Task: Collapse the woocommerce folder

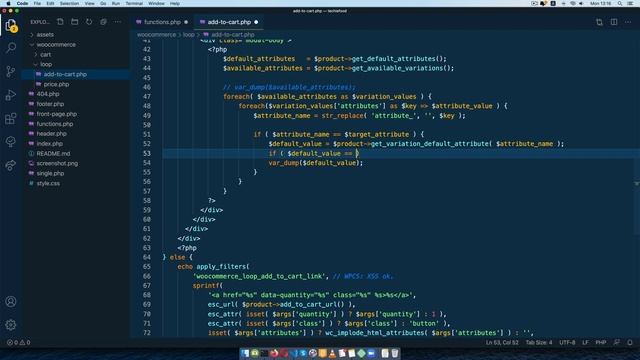Action: coord(56,44)
